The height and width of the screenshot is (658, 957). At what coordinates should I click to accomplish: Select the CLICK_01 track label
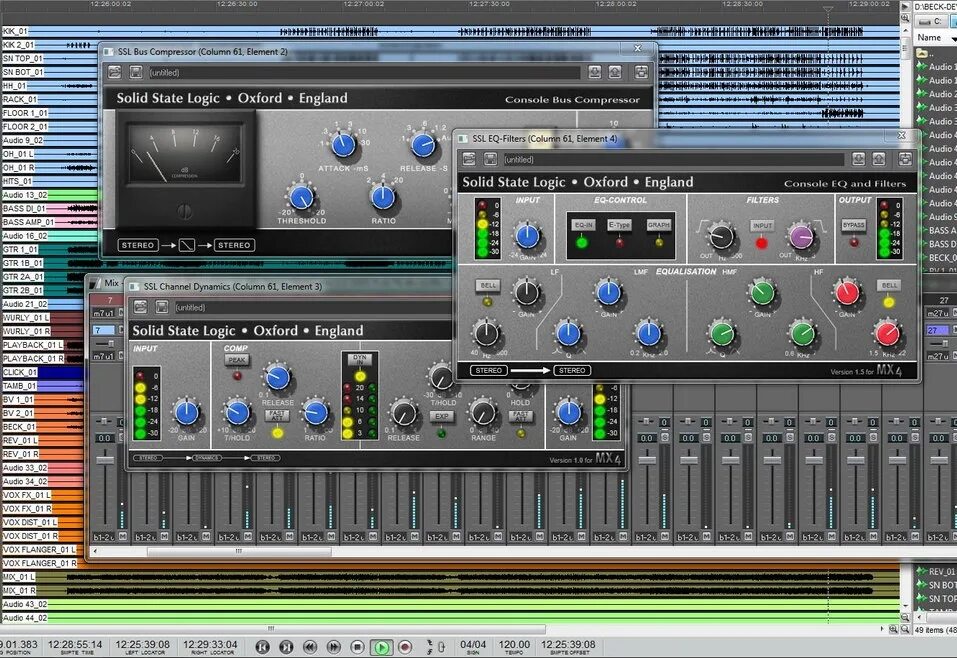[x=20, y=372]
